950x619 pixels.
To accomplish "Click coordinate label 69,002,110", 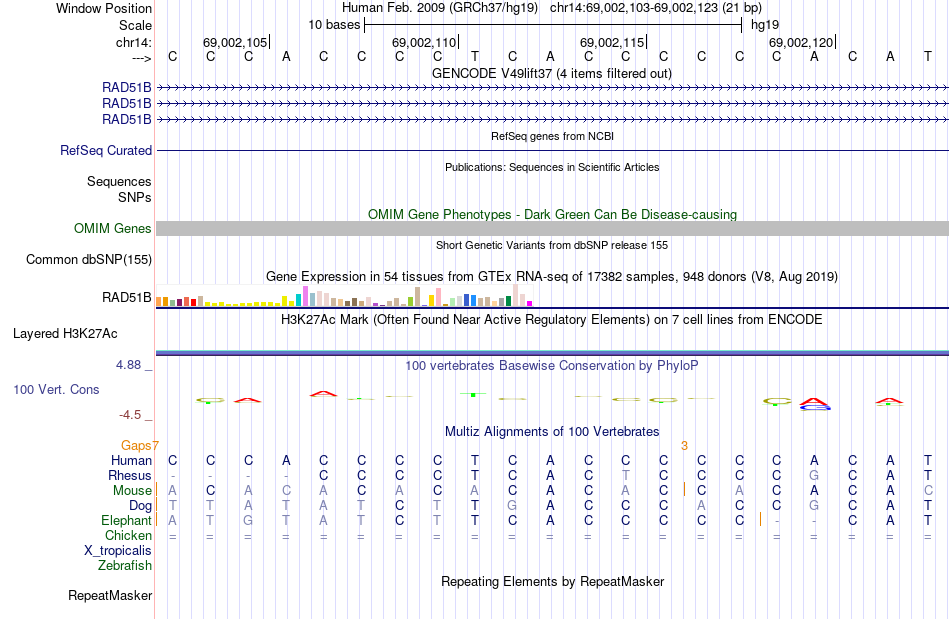I will pos(424,42).
